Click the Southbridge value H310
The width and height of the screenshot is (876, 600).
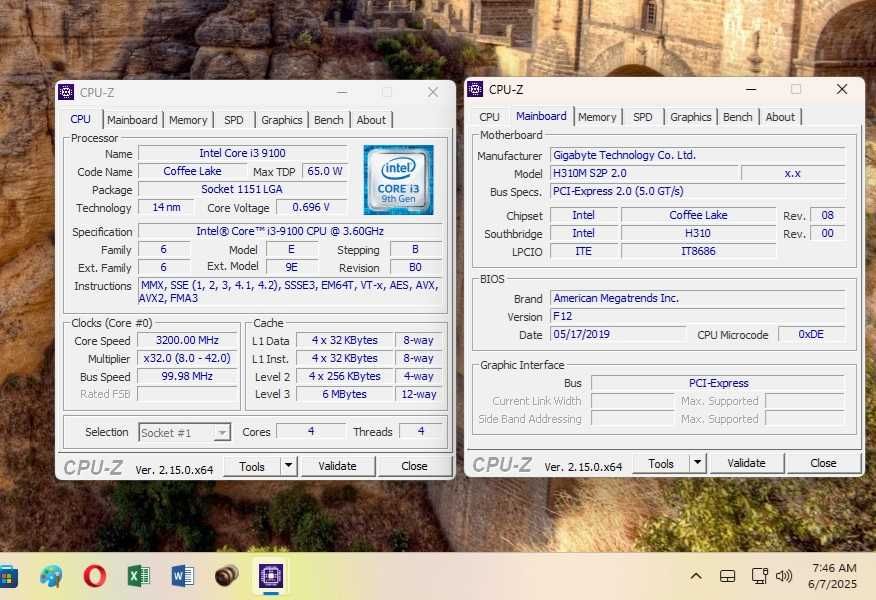tap(698, 233)
